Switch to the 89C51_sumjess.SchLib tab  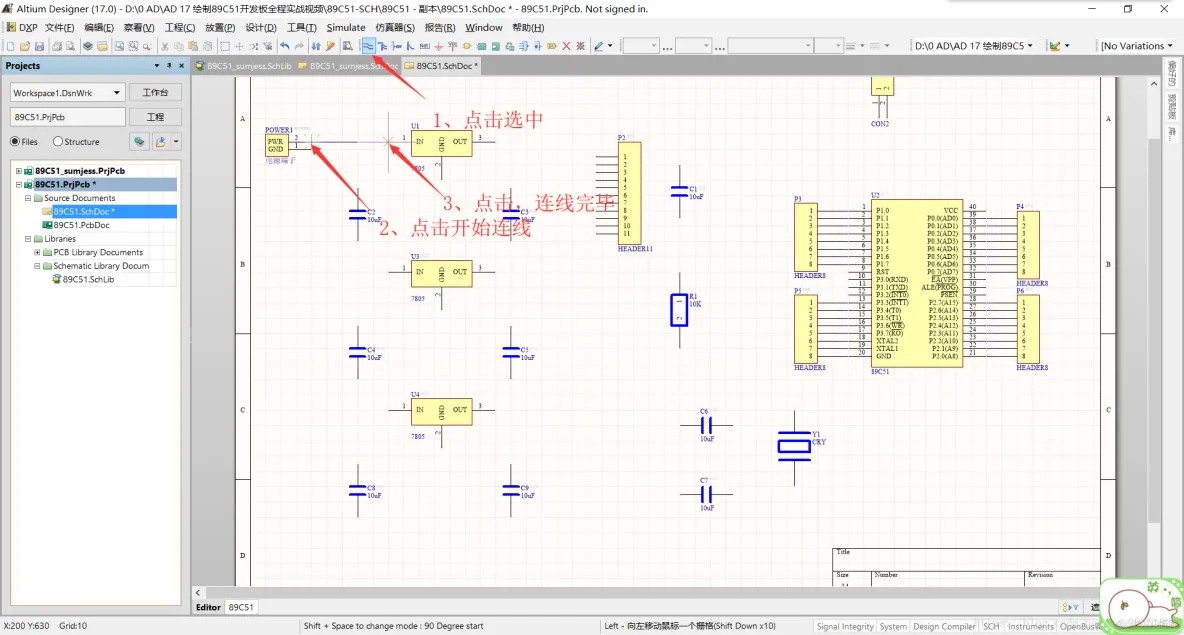point(244,66)
